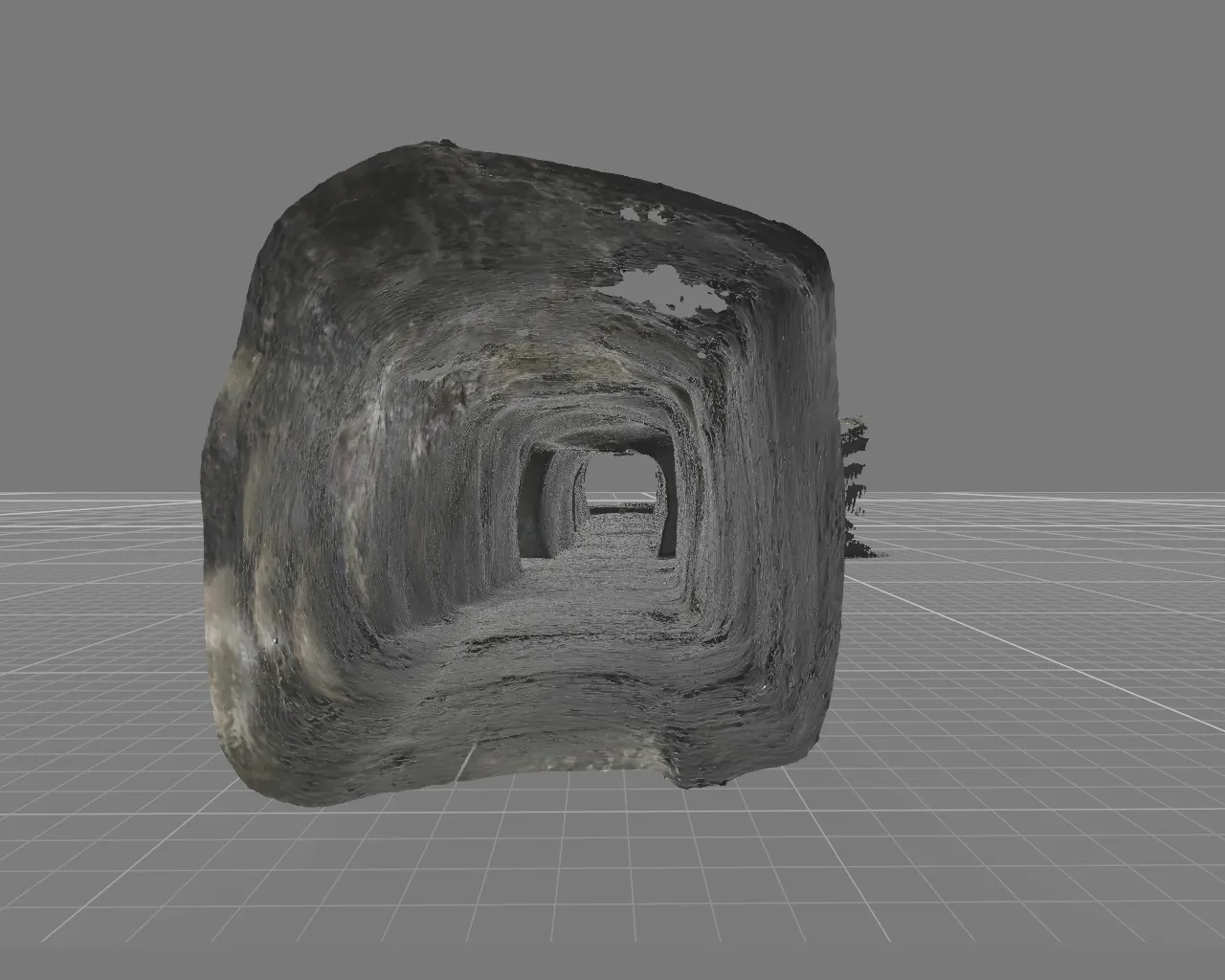This screenshot has width=1225, height=980.
Task: Click the grid horizon line right of the tunnel
Action: click(1053, 494)
